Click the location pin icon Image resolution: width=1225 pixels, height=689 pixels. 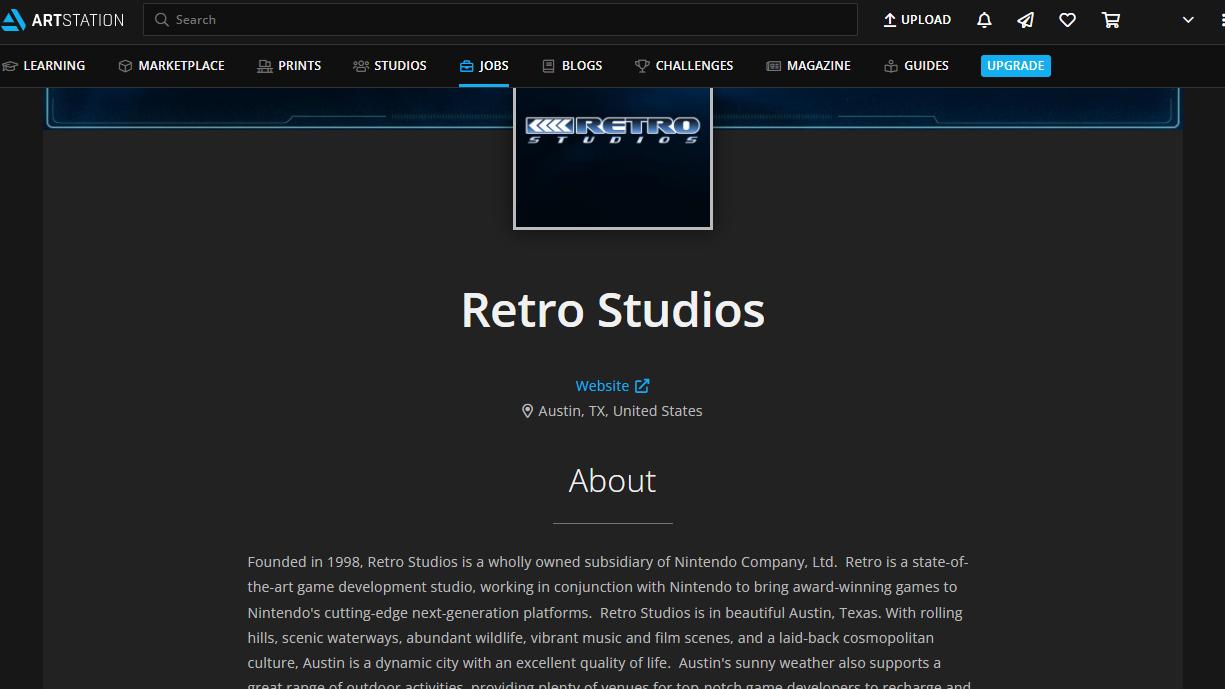point(527,411)
